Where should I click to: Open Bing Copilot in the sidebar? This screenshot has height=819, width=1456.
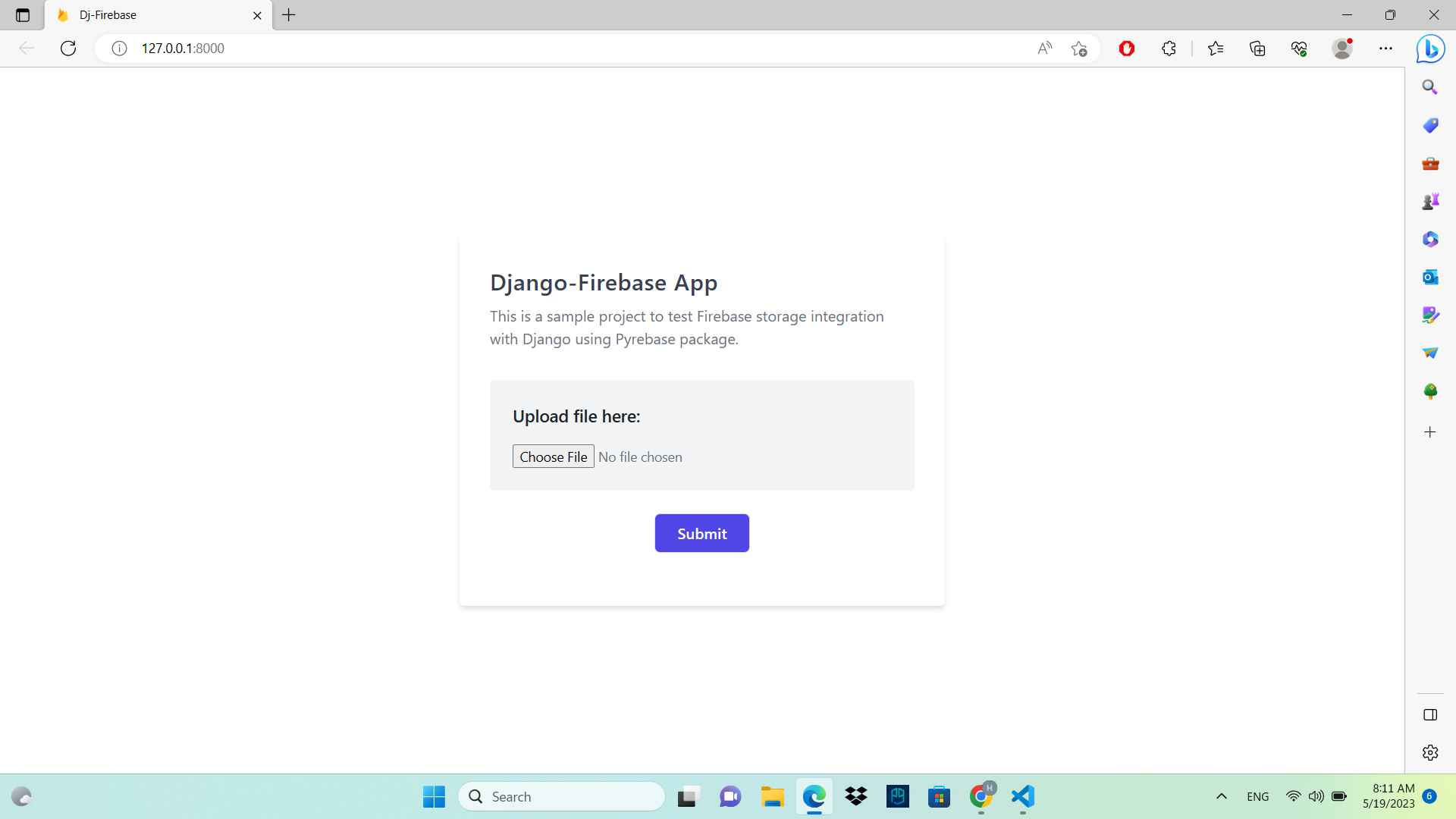(x=1429, y=49)
